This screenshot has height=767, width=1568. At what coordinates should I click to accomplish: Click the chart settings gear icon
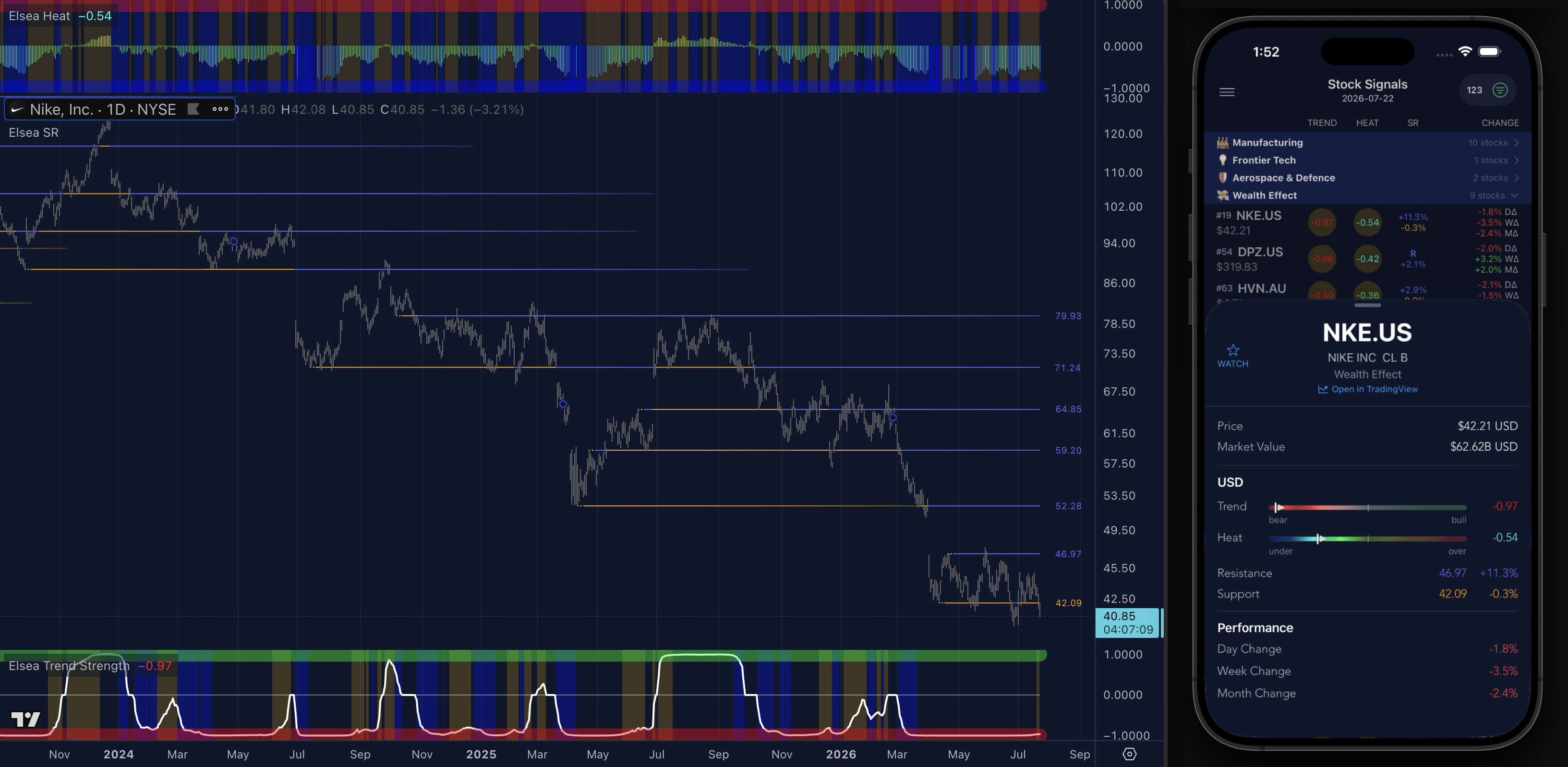(x=1129, y=754)
